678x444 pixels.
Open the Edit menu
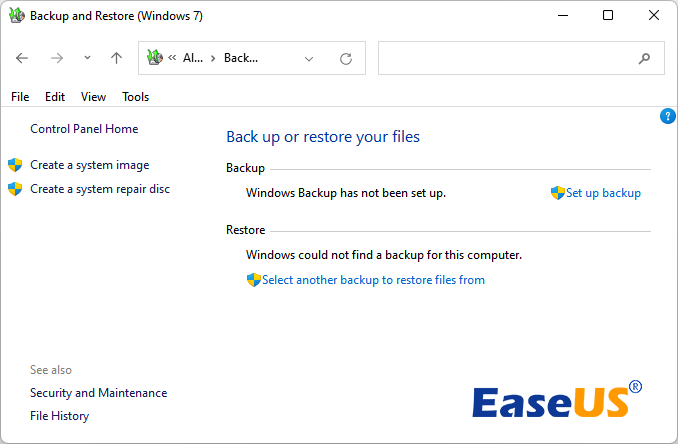[55, 97]
